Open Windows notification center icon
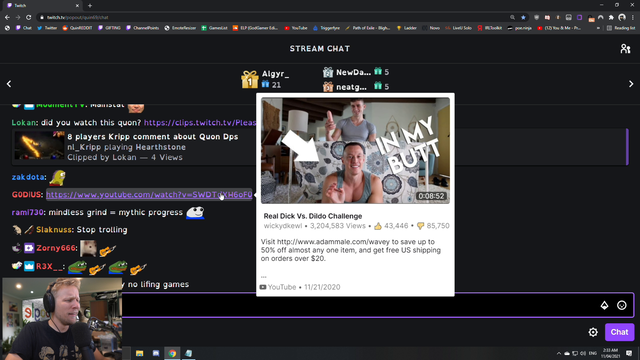The height and width of the screenshot is (360, 640). tap(629, 353)
